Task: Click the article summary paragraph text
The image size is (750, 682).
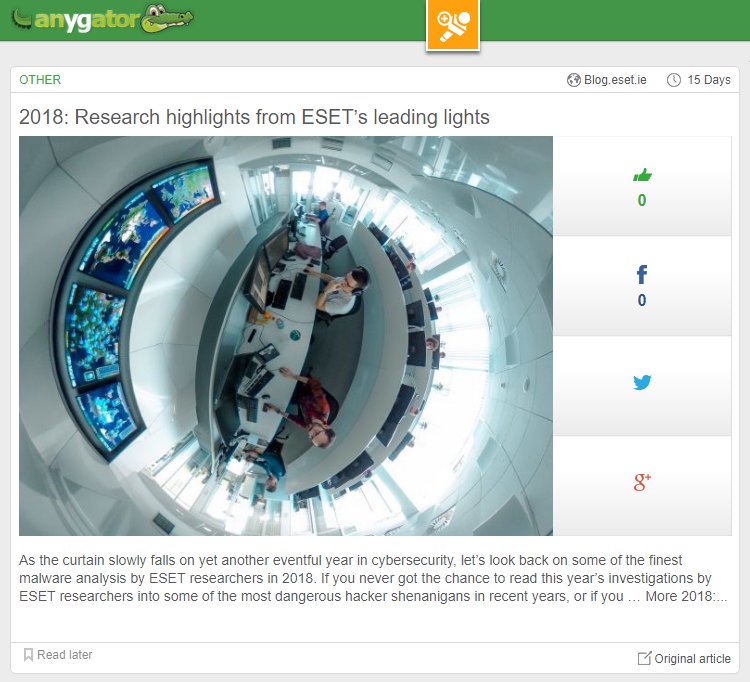Action: pos(373,578)
